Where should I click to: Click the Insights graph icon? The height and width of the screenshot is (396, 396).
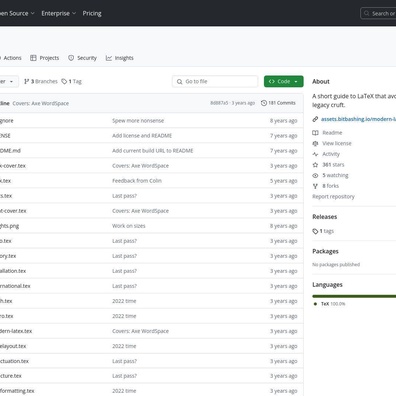click(109, 58)
